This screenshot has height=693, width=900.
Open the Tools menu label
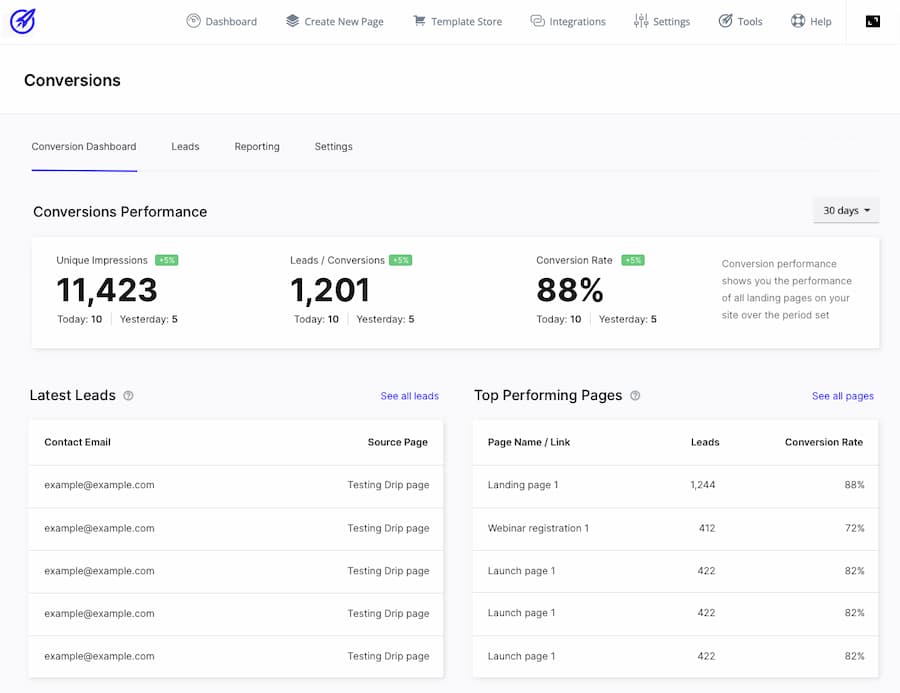click(750, 22)
